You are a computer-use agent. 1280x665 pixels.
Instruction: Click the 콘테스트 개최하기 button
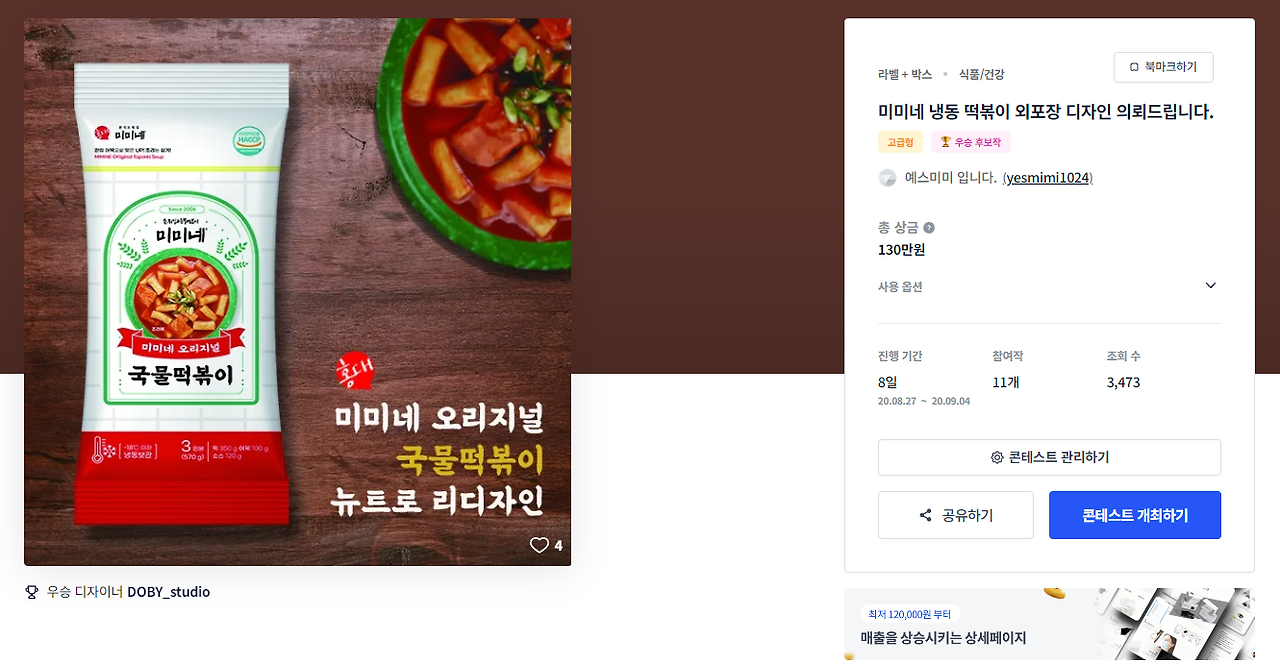[x=1135, y=515]
